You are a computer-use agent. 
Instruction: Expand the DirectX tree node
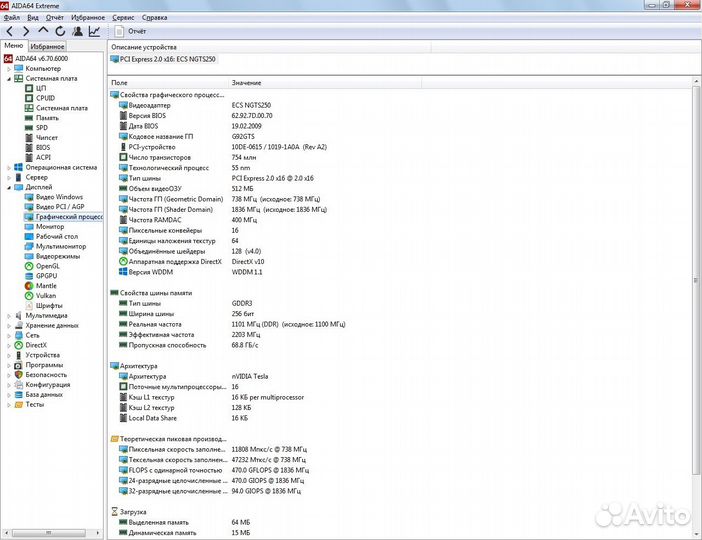coord(9,346)
